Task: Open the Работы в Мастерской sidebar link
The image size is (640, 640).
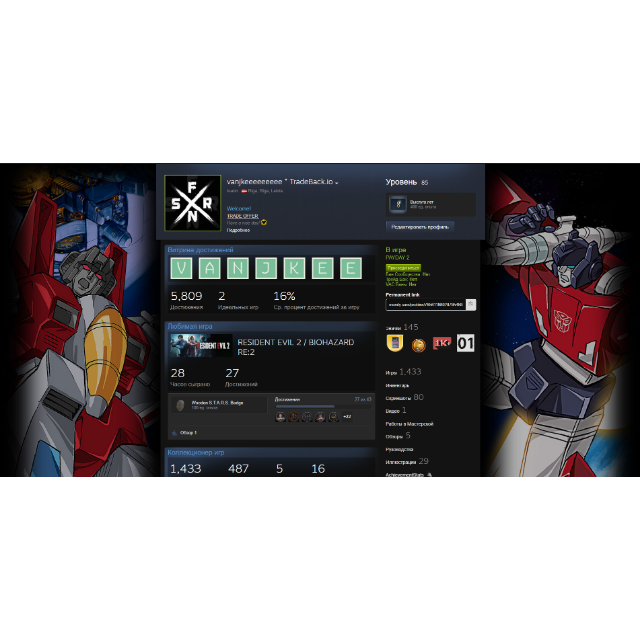Action: point(409,424)
